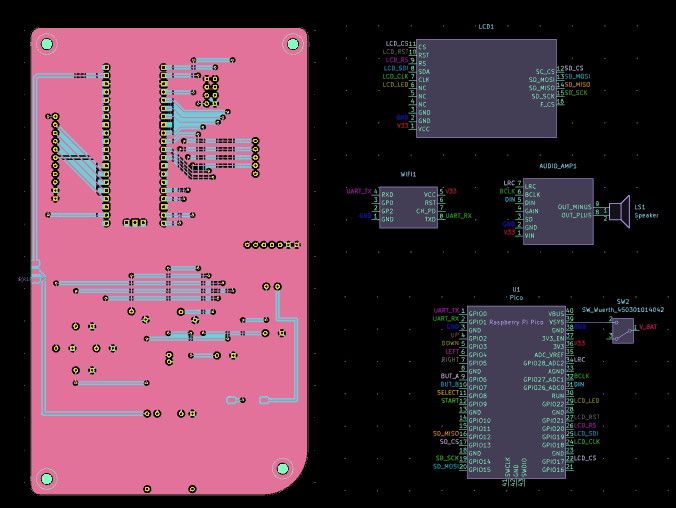Click the SD_SCK label beside LCD1 pin 15

point(576,93)
